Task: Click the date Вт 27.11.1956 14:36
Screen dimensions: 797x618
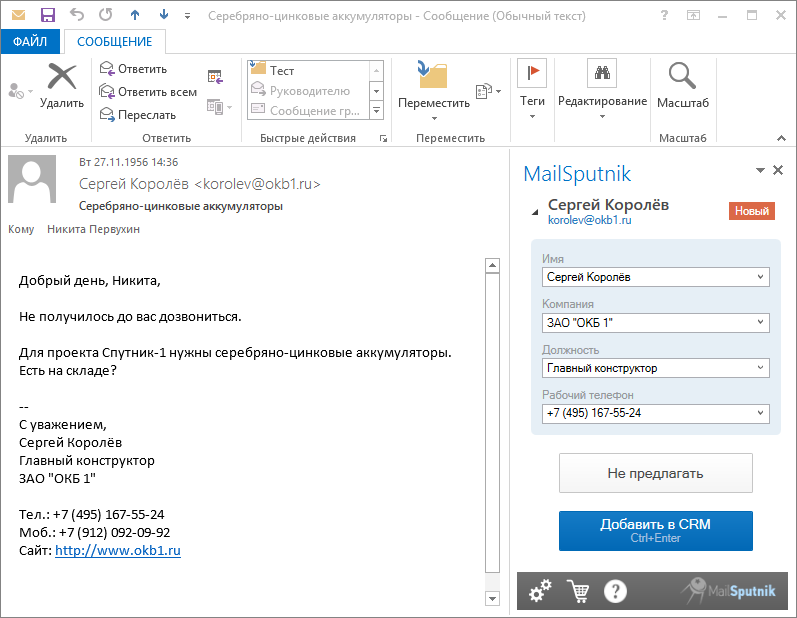Action: tap(129, 162)
